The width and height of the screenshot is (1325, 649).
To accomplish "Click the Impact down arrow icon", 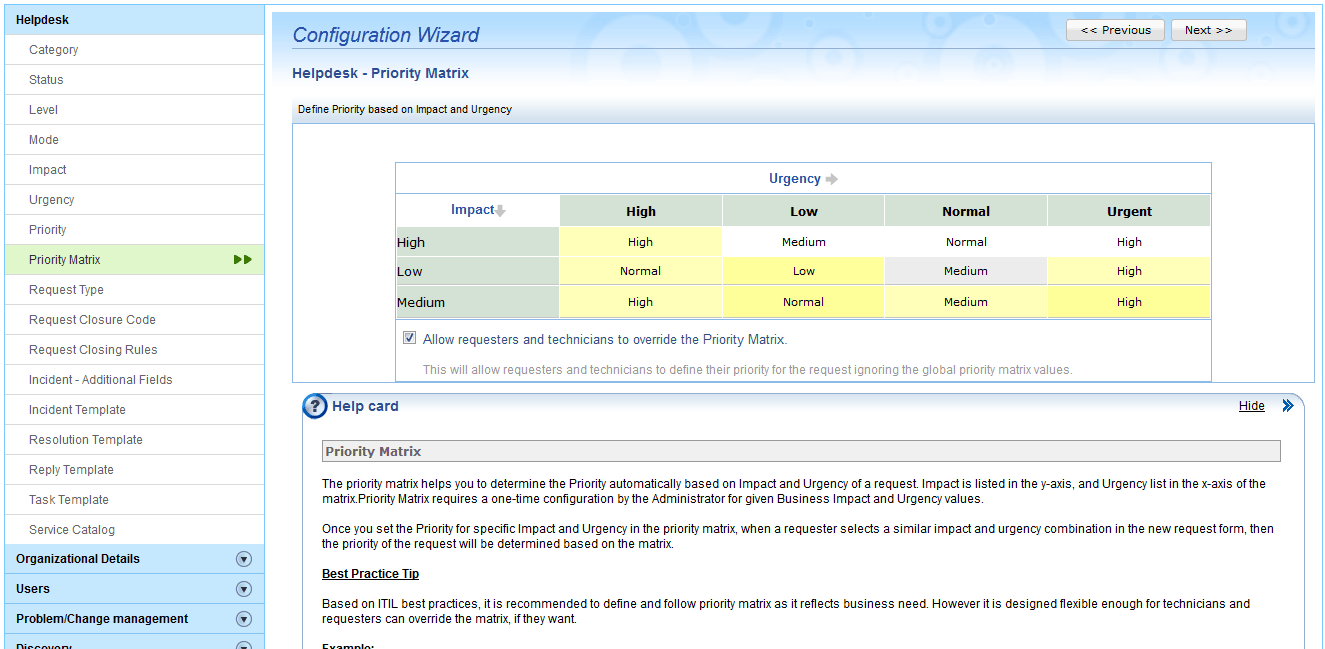I will click(500, 210).
